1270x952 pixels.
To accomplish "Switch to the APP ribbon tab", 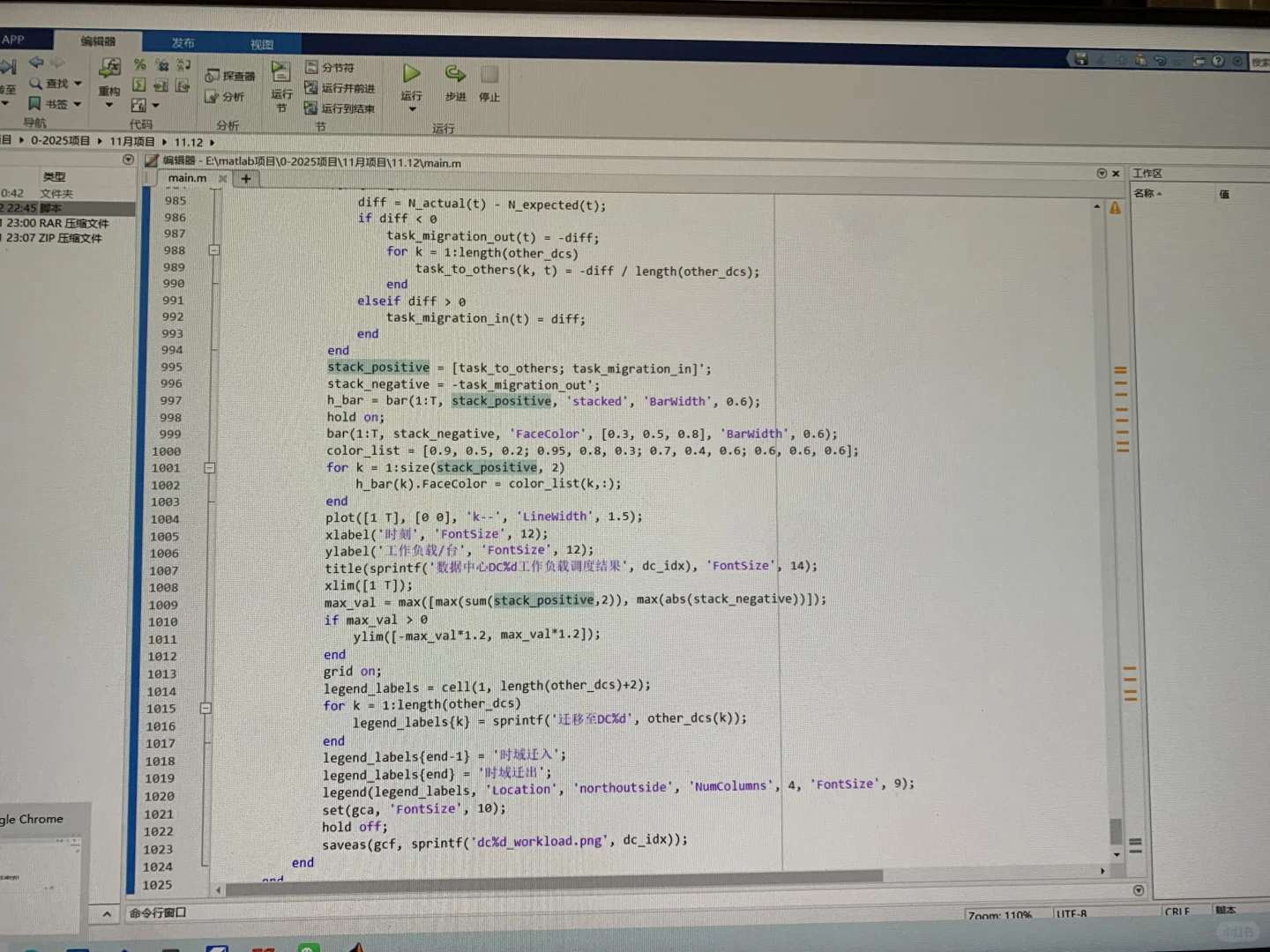I will [x=13, y=40].
